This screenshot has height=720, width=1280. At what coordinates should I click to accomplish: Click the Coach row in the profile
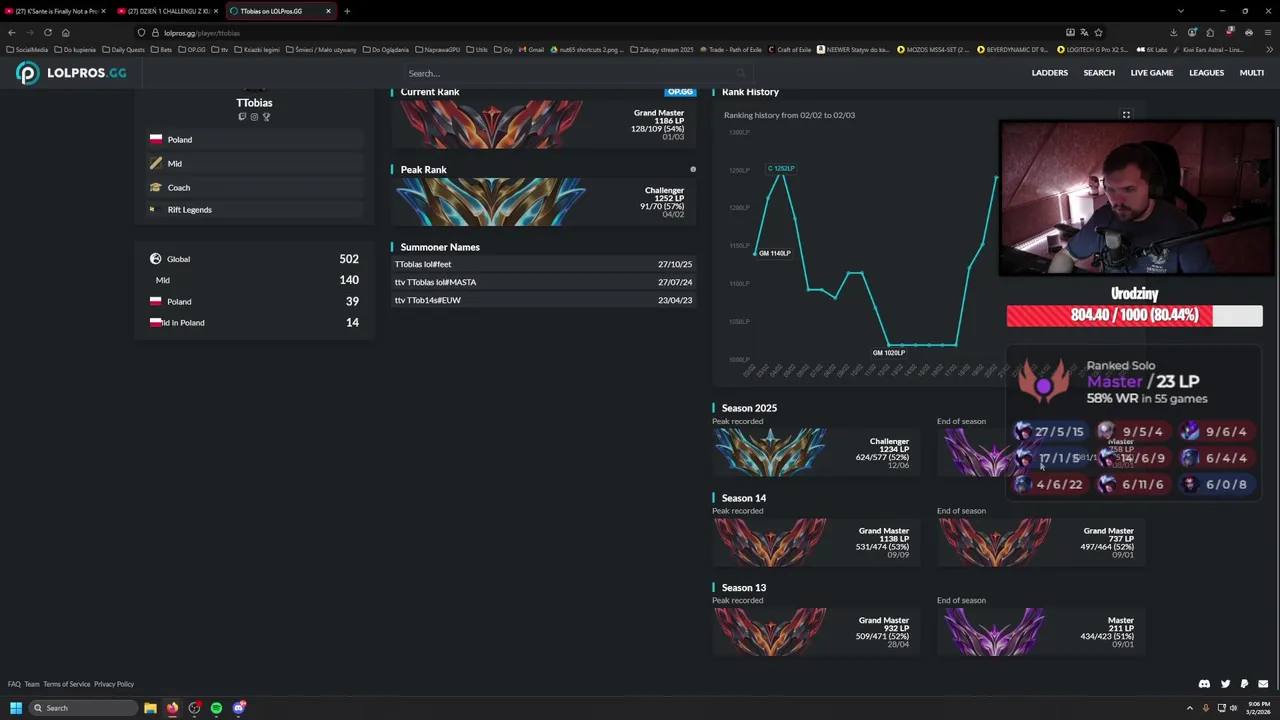point(254,188)
